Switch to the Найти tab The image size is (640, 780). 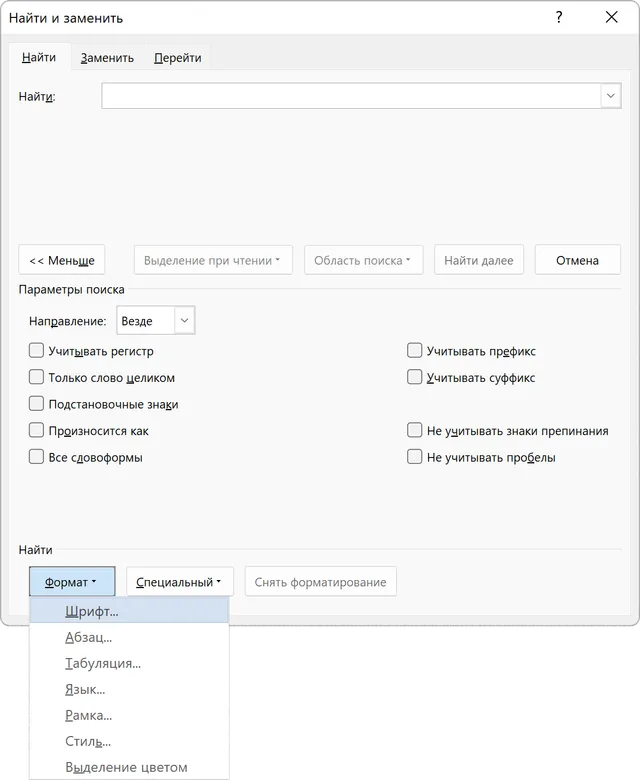point(39,57)
